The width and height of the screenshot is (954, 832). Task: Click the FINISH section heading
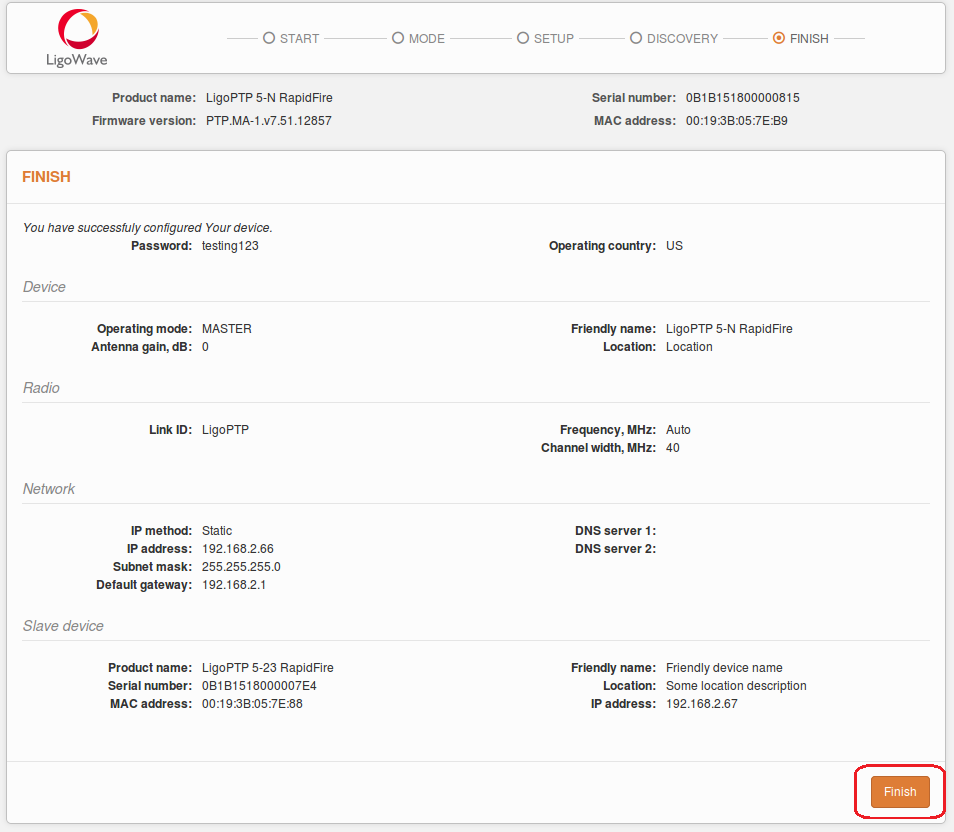46,177
